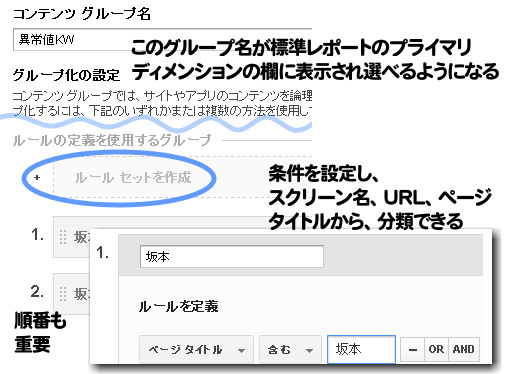Open the ページ タイトル dropdown
This screenshot has width=506, height=374.
196,350
